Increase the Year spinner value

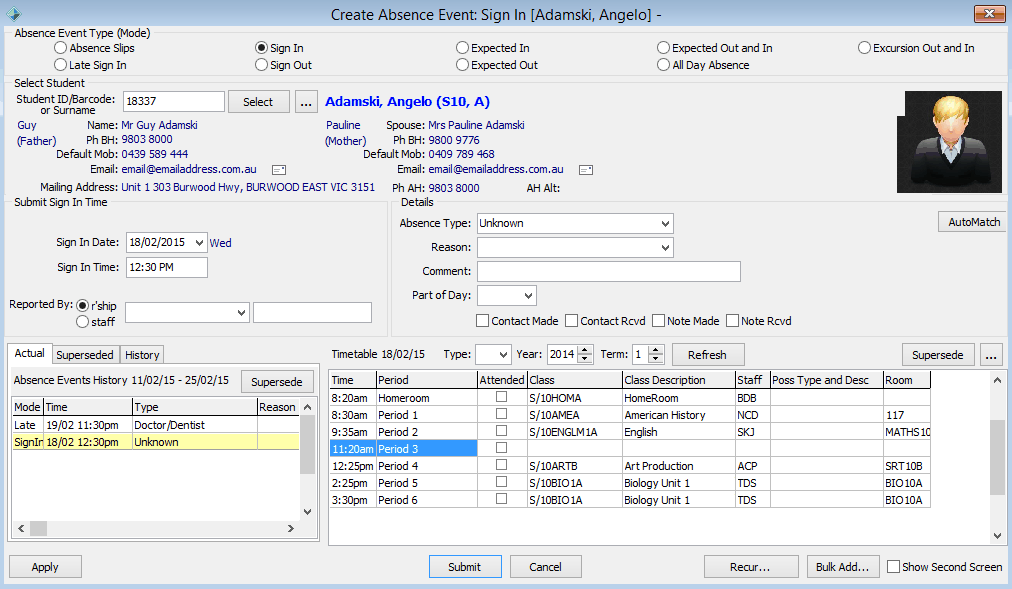tap(585, 350)
